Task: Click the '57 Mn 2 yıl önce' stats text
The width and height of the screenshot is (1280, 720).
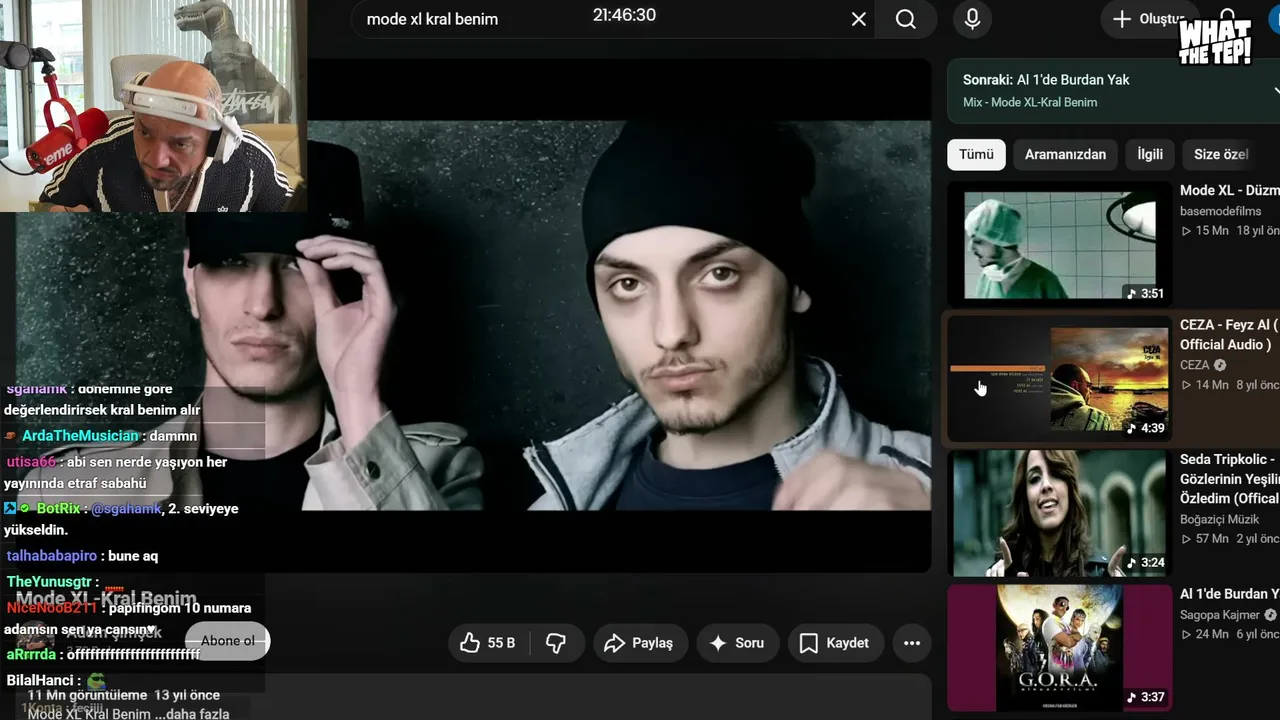Action: point(1230,539)
